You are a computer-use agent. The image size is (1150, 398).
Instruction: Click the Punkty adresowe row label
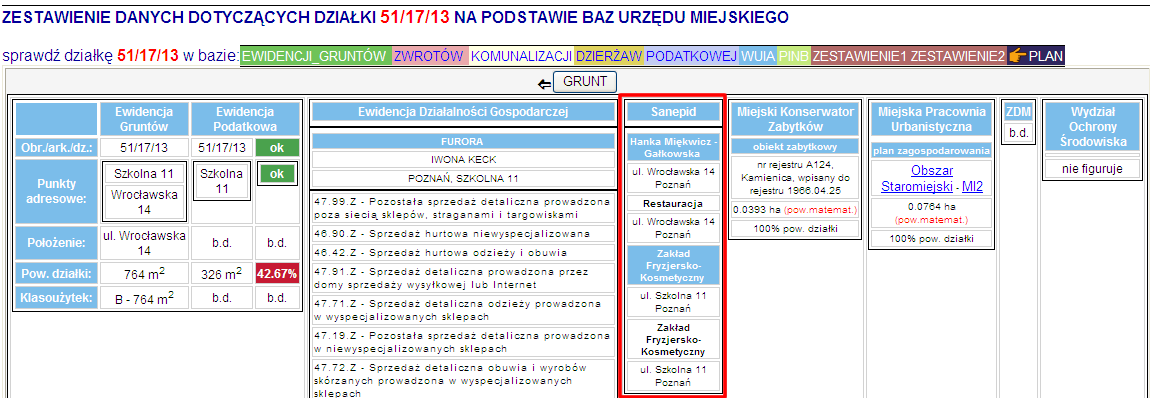[x=56, y=191]
